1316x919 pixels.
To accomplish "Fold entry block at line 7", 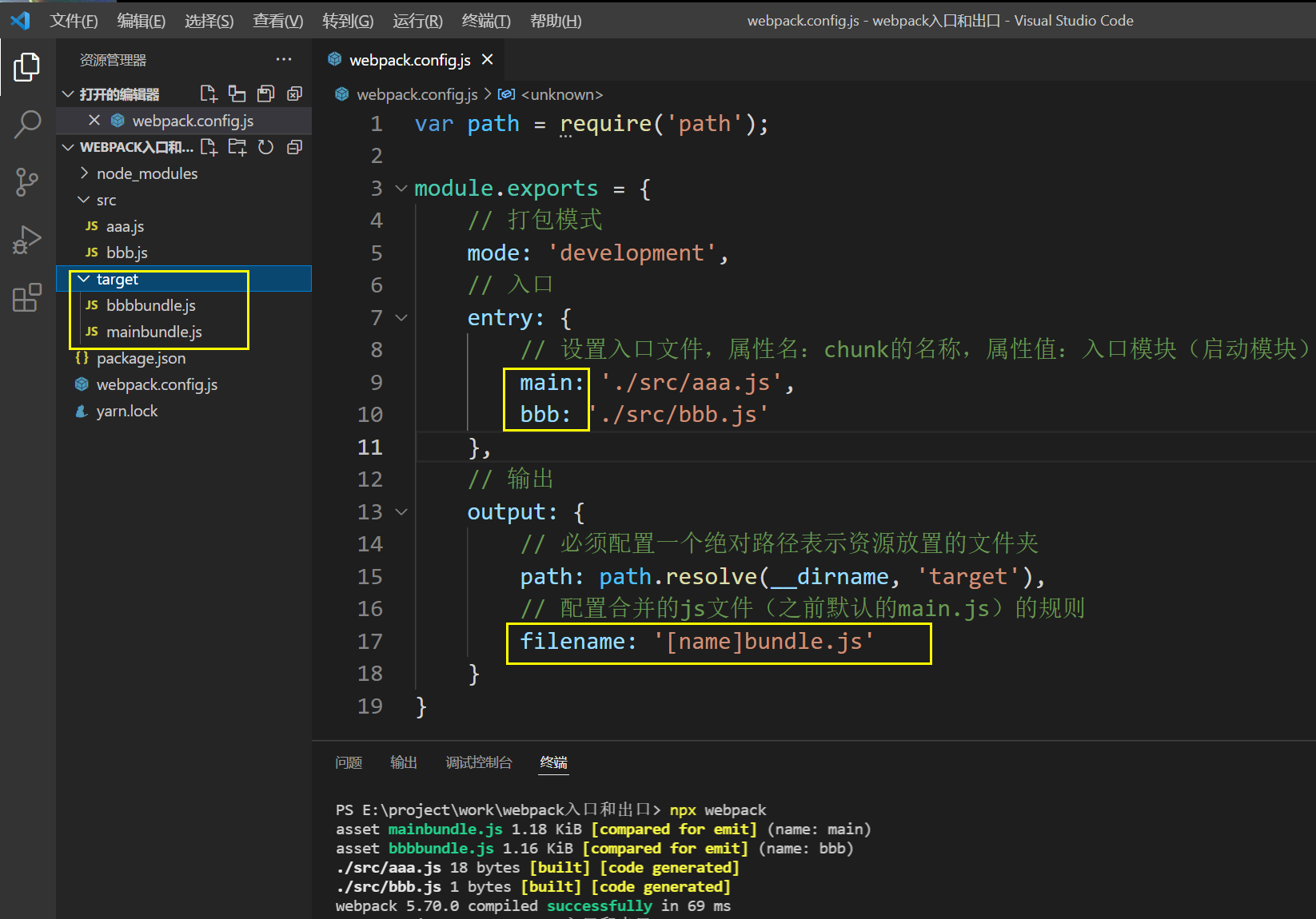I will click(401, 318).
